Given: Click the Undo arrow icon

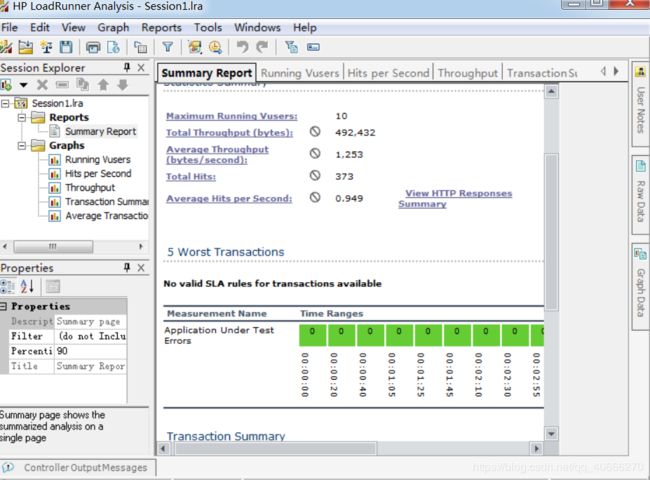Looking at the screenshot, I should pos(242,47).
